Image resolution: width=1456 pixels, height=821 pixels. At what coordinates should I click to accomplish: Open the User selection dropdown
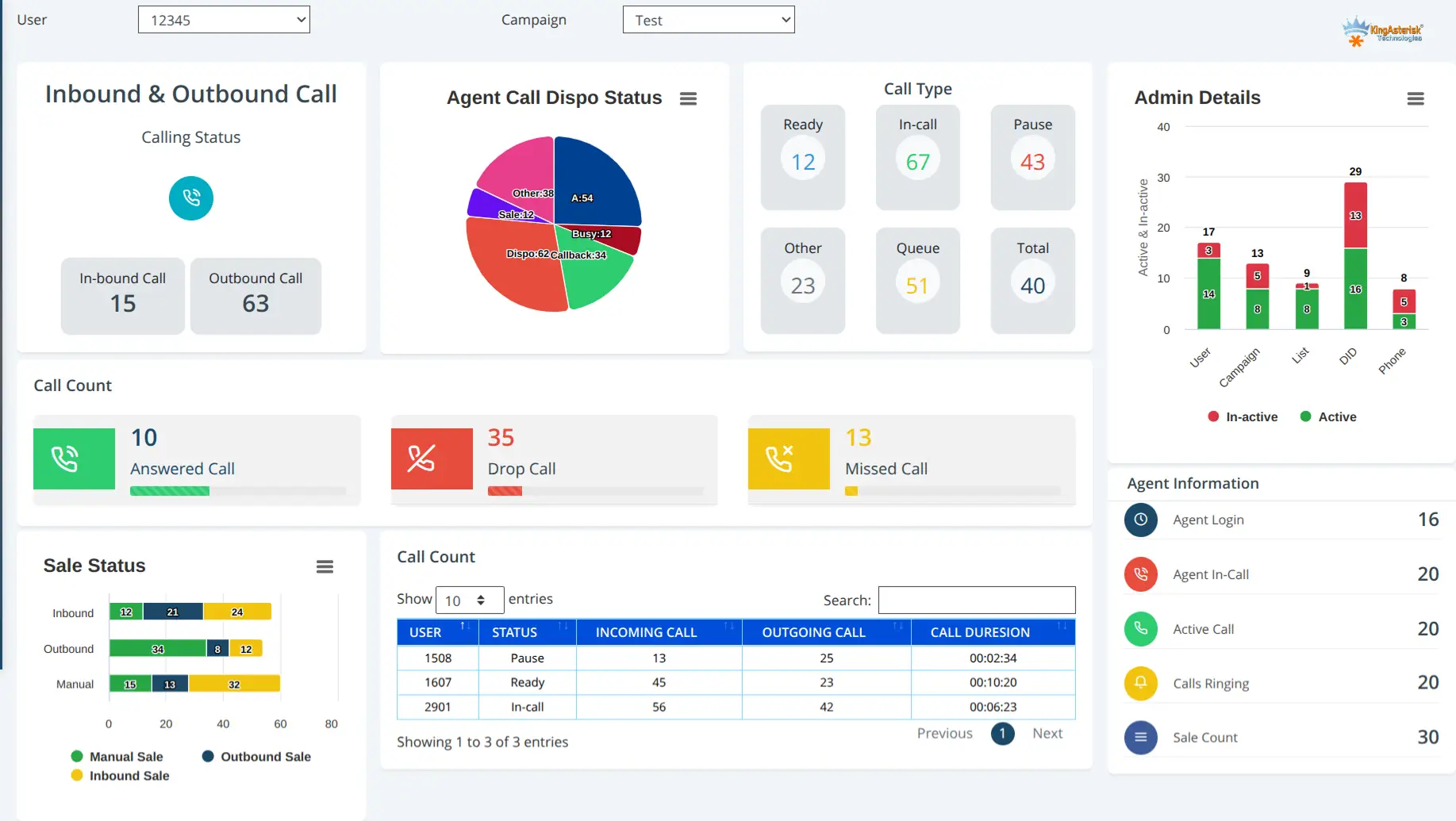pyautogui.click(x=223, y=19)
